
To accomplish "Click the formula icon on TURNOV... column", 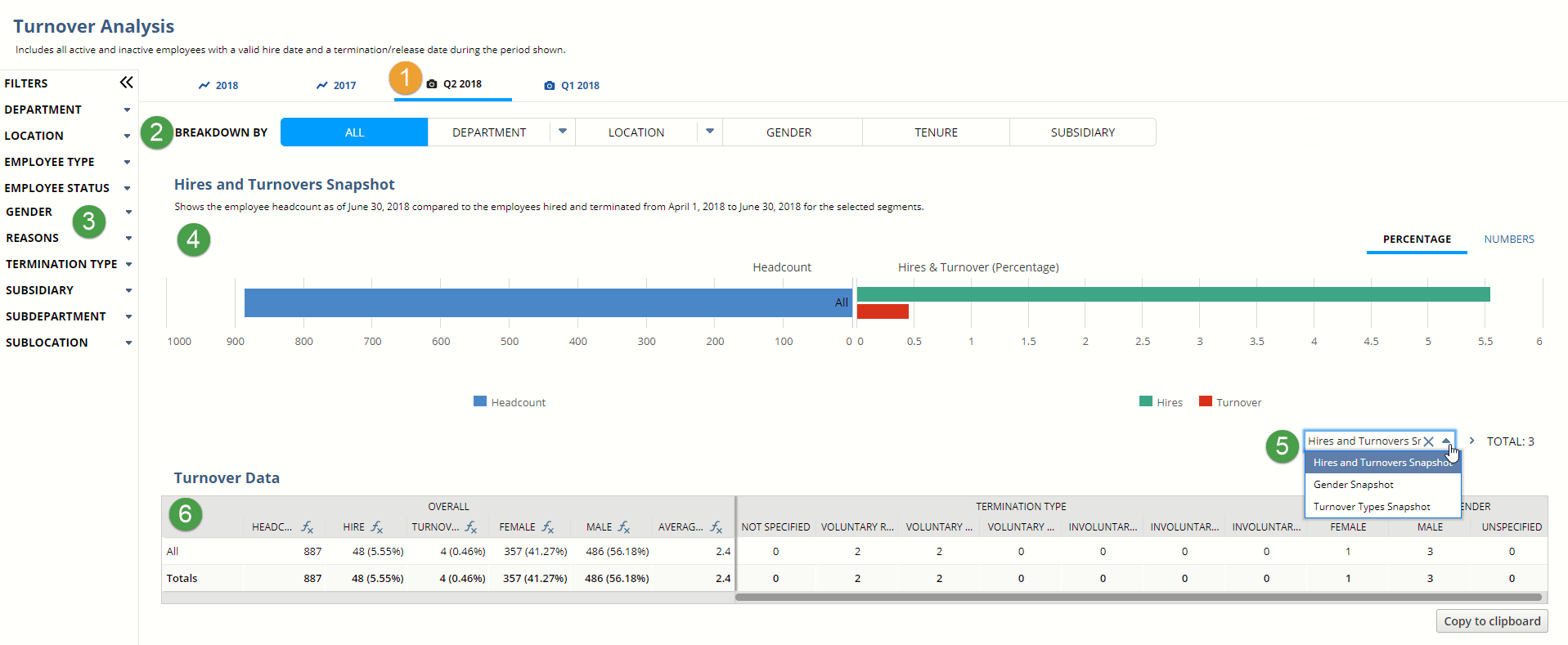I will pos(471,527).
